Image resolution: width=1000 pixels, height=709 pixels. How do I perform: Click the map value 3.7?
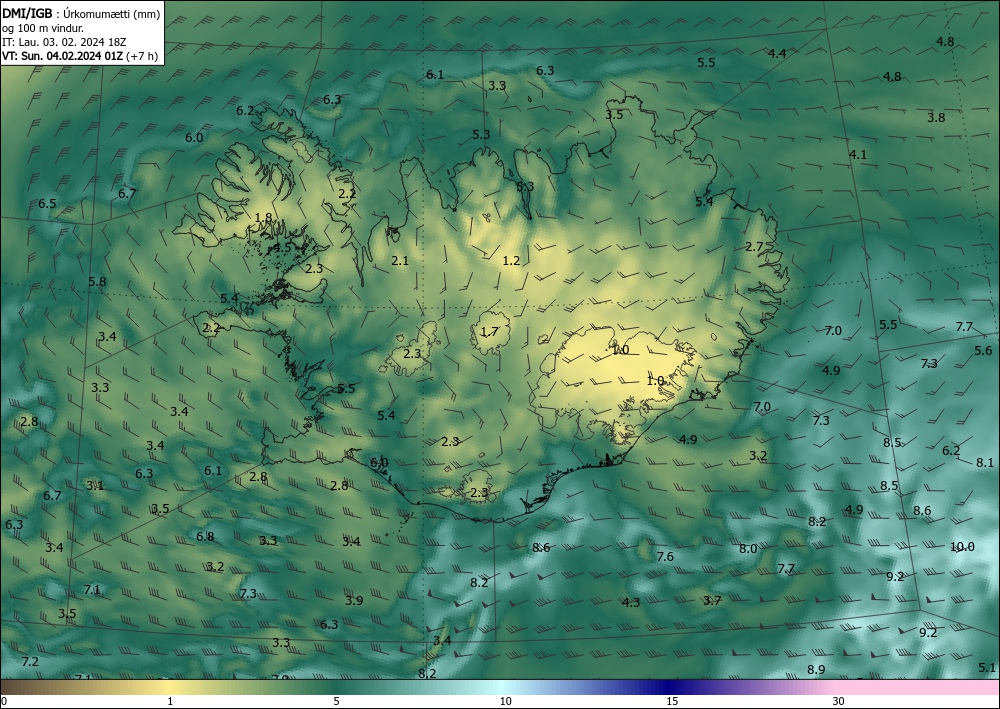[712, 601]
